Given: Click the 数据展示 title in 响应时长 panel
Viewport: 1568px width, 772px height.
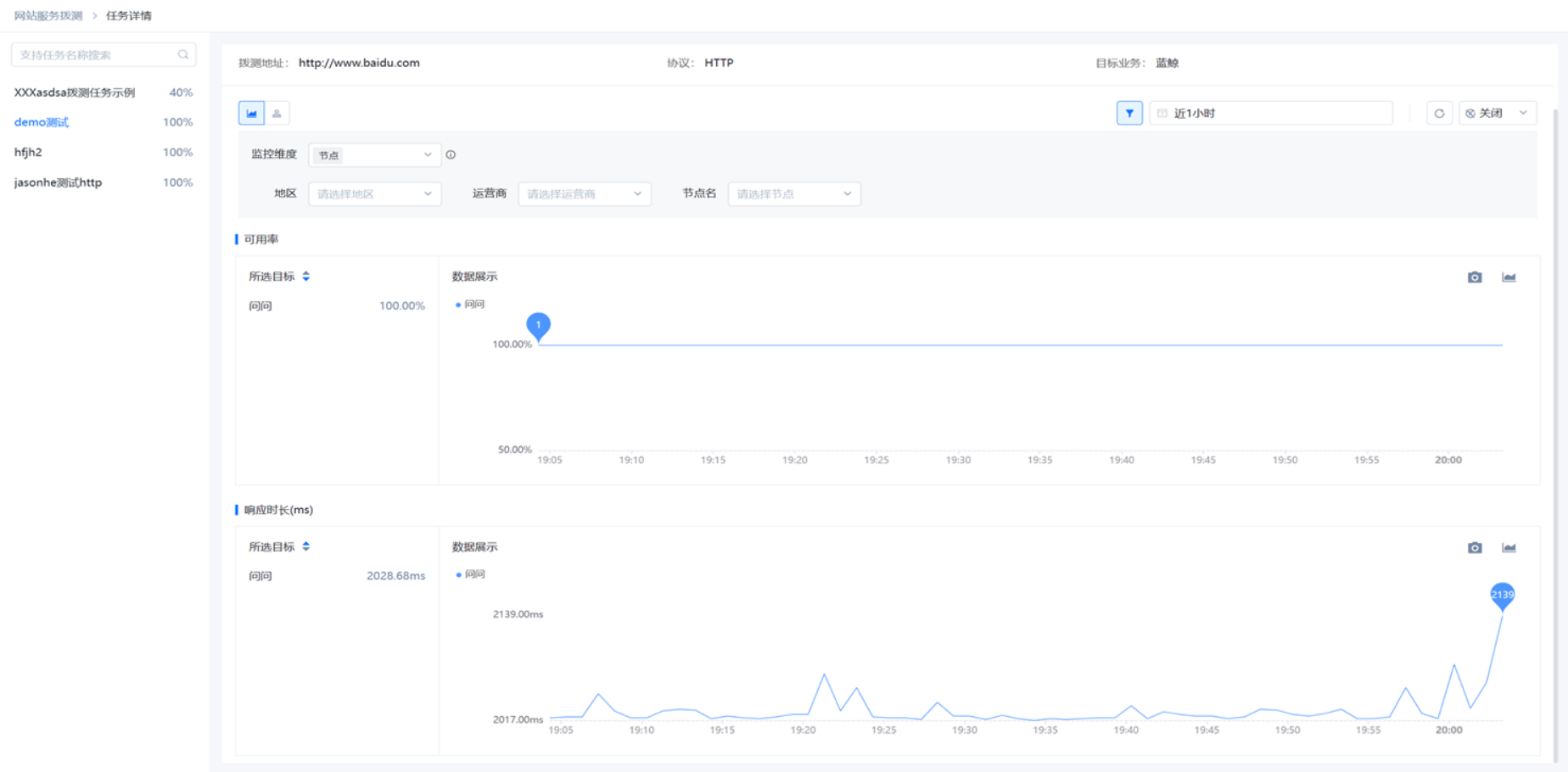Looking at the screenshot, I should pos(474,547).
